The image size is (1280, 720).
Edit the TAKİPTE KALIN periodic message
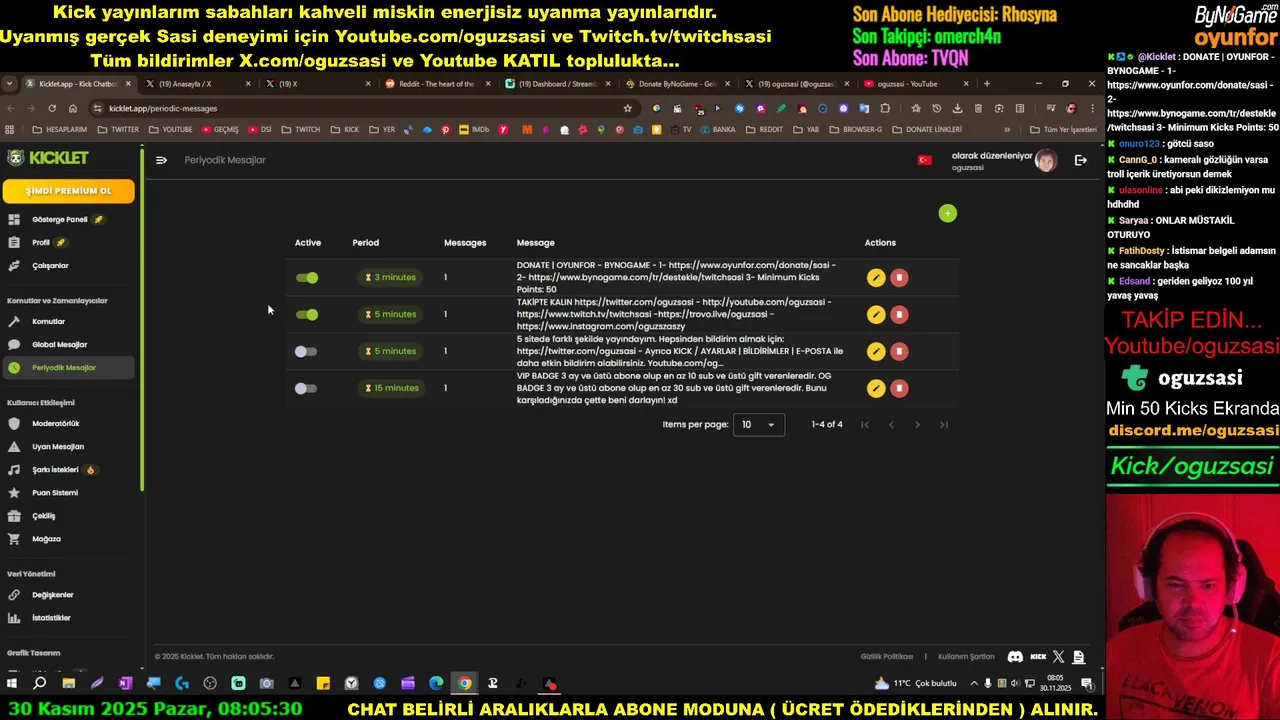(876, 315)
